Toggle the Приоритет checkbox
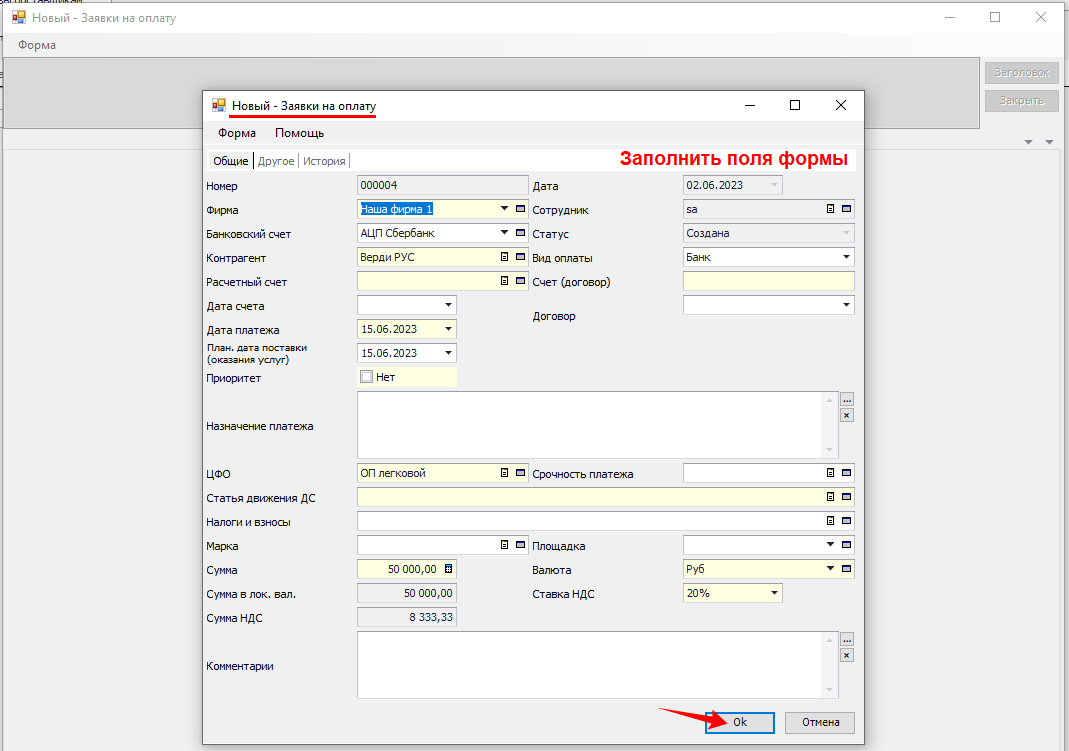This screenshot has width=1069, height=751. tap(366, 377)
